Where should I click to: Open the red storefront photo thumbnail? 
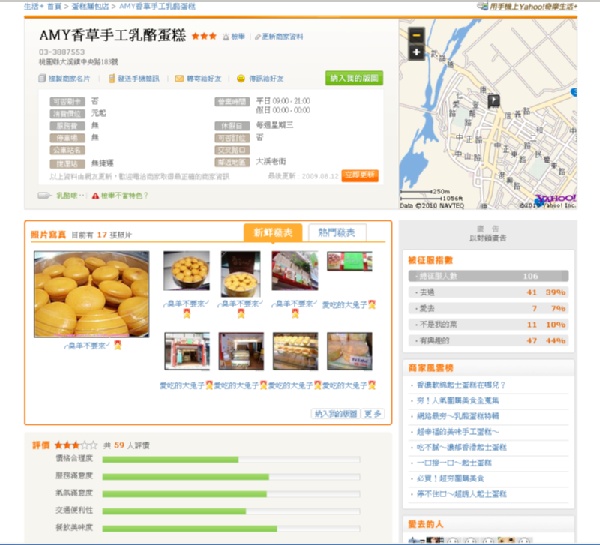[187, 351]
